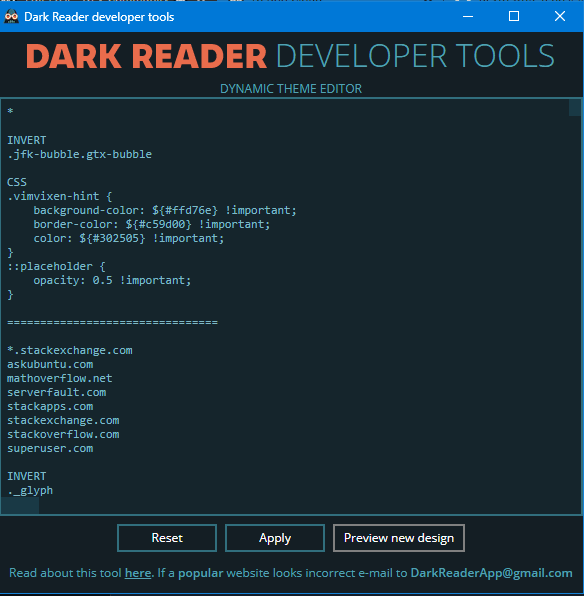
Task: Click the background-color #ffd76e line
Action: 165,210
